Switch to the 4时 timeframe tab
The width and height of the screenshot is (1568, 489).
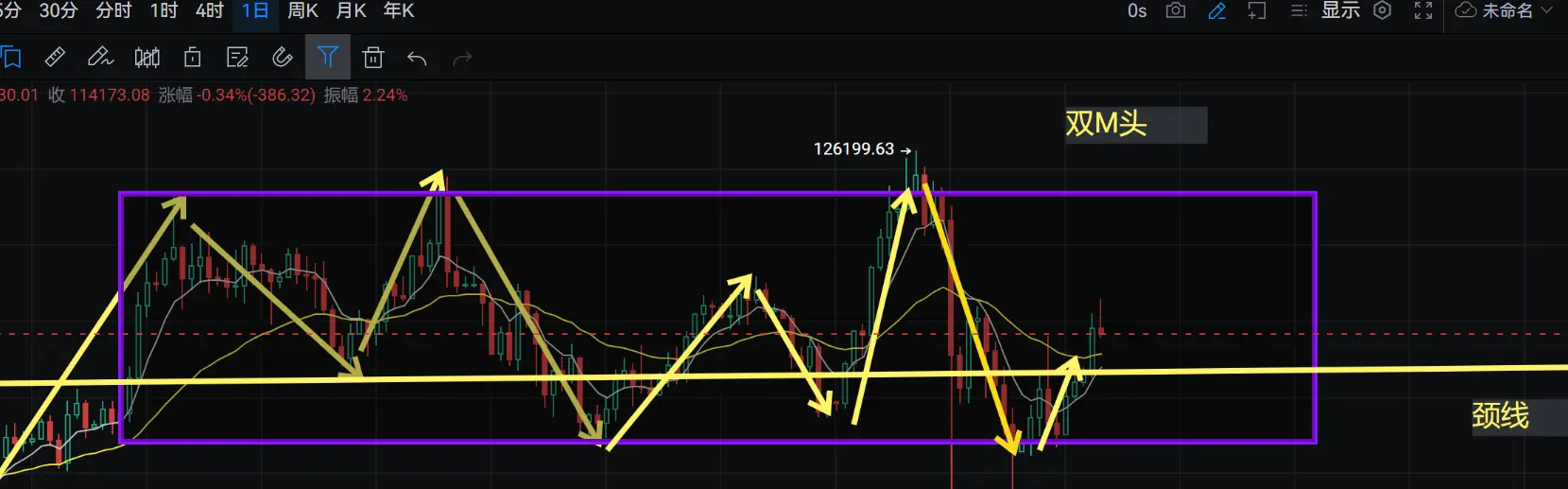pyautogui.click(x=209, y=10)
